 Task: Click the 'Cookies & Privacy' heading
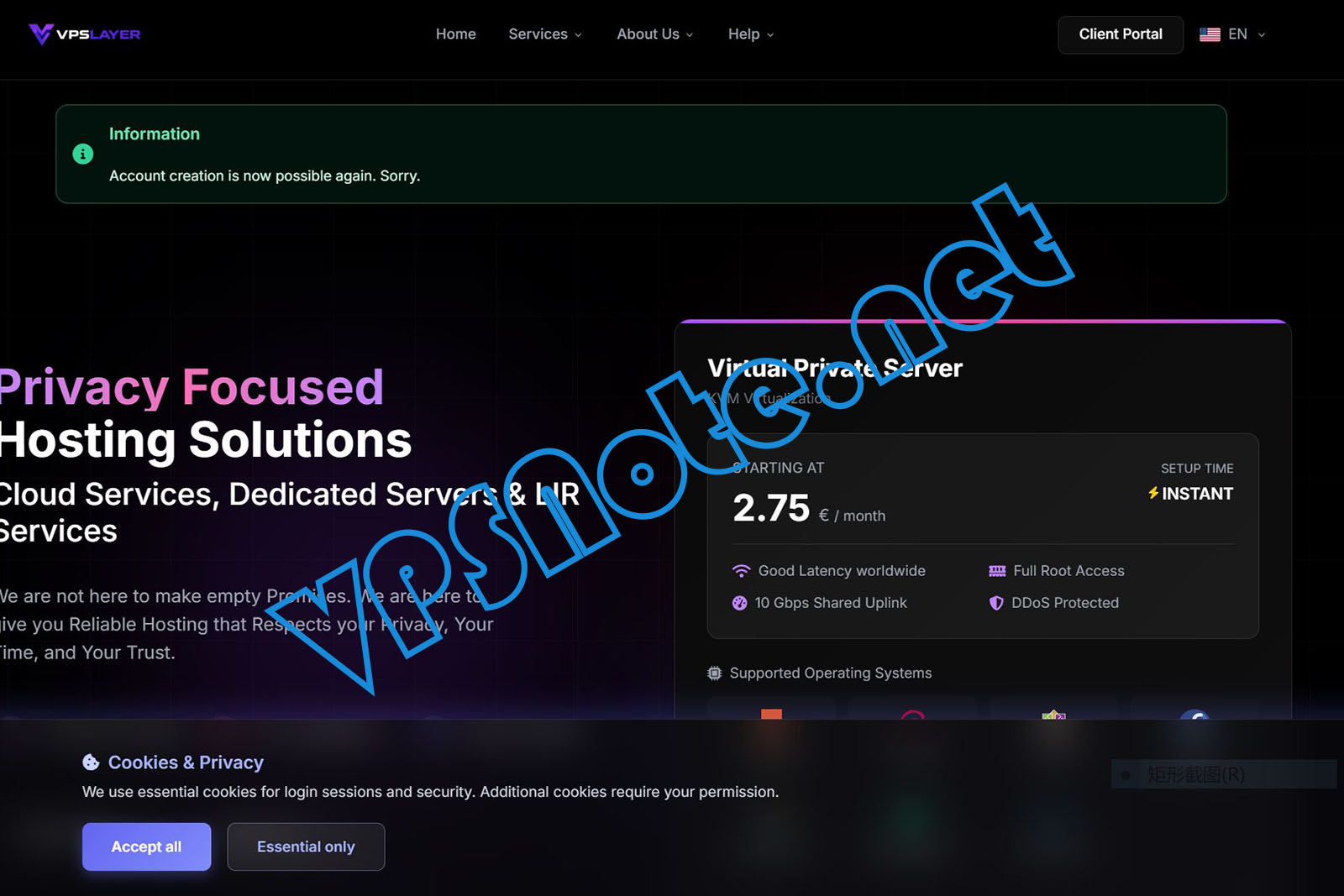(x=186, y=762)
